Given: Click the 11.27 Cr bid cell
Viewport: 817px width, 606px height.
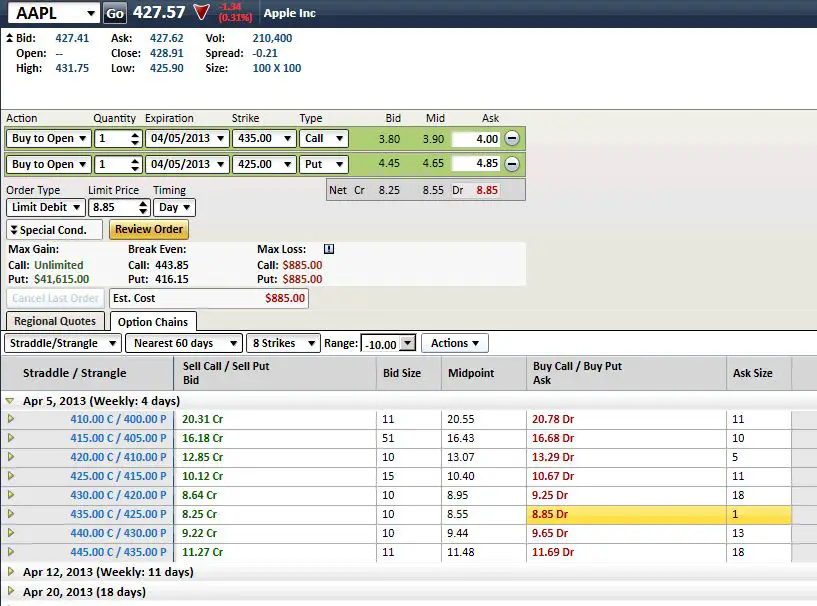Looking at the screenshot, I should coord(275,552).
